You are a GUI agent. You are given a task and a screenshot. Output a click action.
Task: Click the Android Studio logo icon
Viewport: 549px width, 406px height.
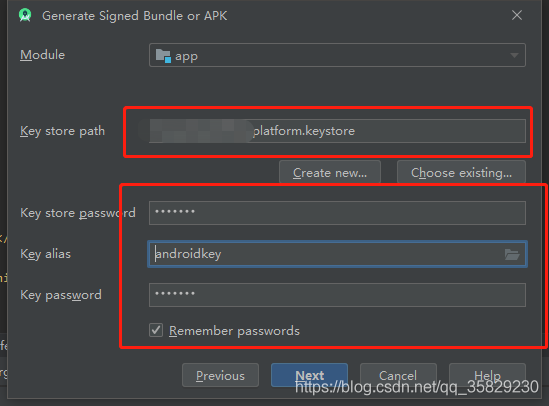click(25, 15)
